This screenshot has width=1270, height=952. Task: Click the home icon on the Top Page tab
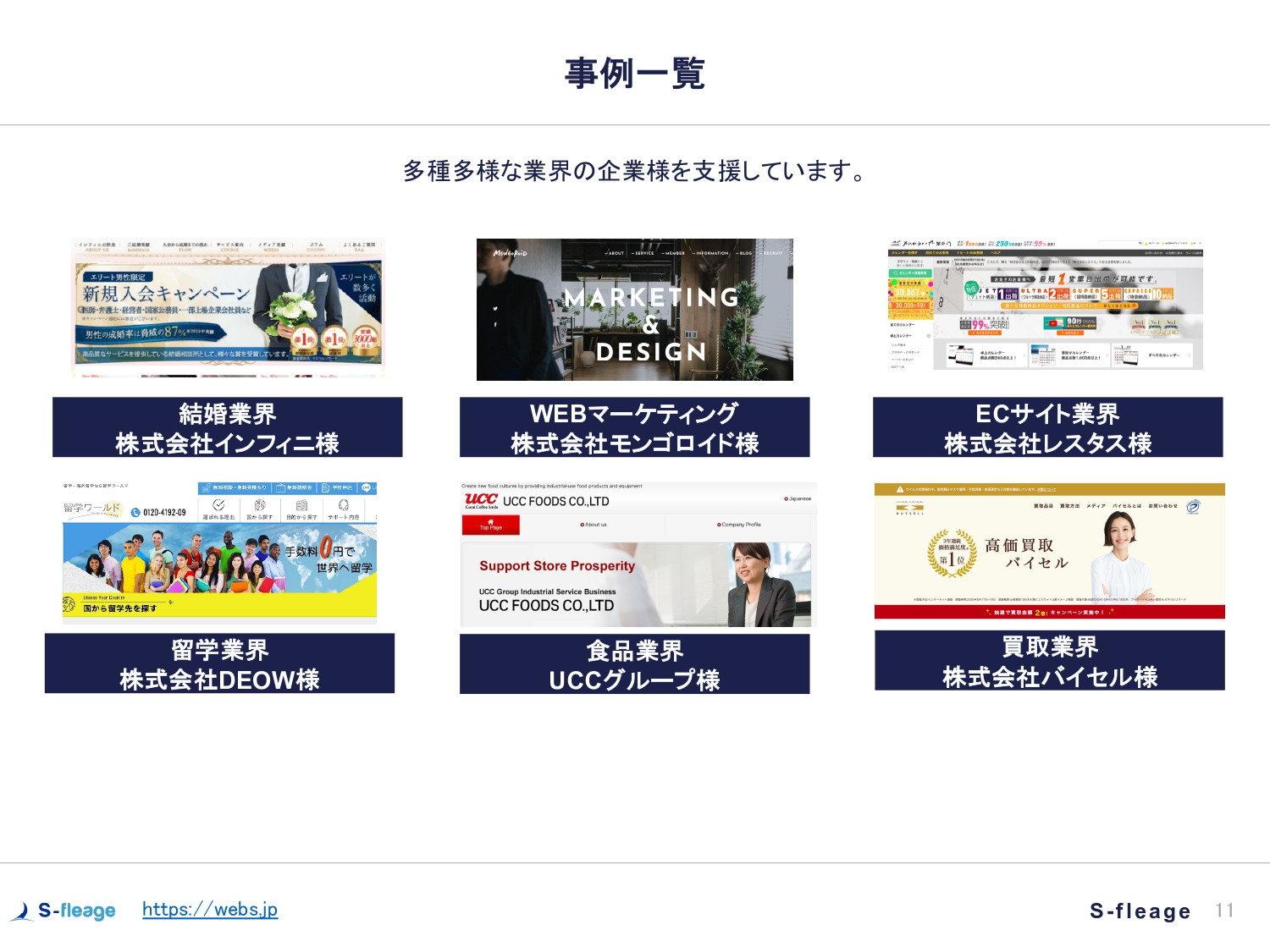[x=490, y=520]
